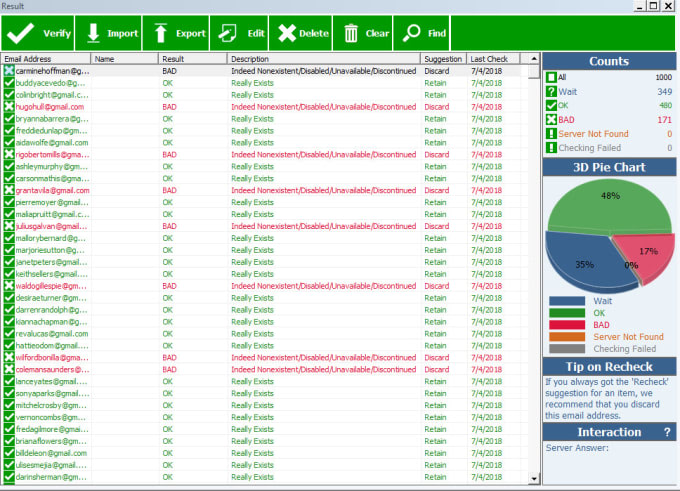Toggle X icon for juliusgalvan row
The width and height of the screenshot is (680, 491).
[9, 226]
